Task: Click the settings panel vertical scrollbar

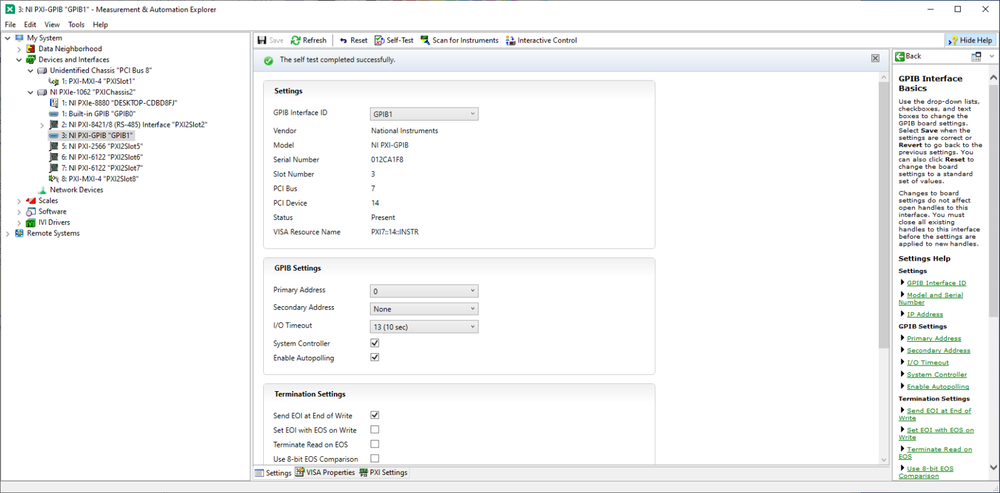Action: 883,250
